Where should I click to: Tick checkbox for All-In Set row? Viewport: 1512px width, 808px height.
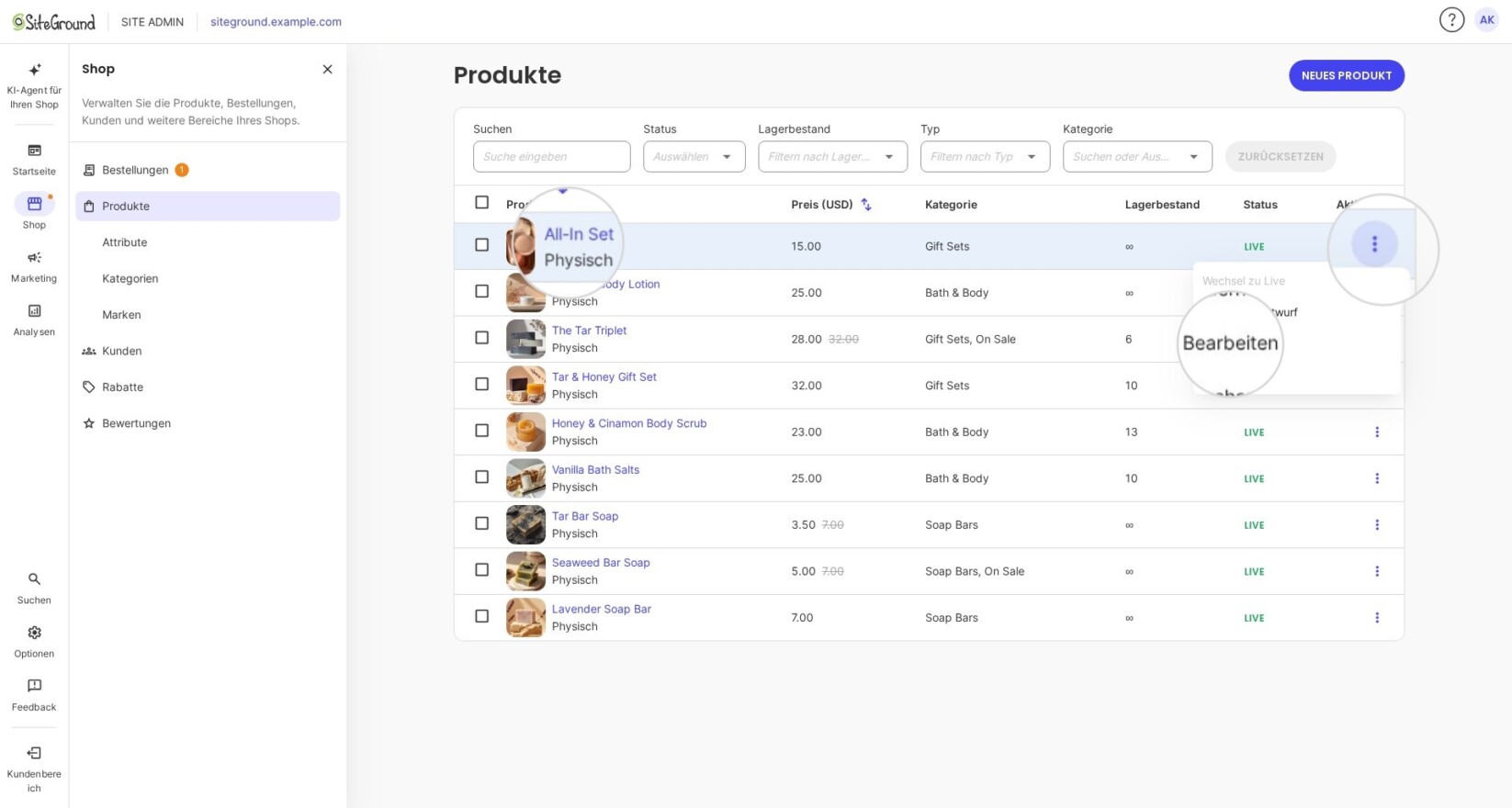pyautogui.click(x=481, y=245)
